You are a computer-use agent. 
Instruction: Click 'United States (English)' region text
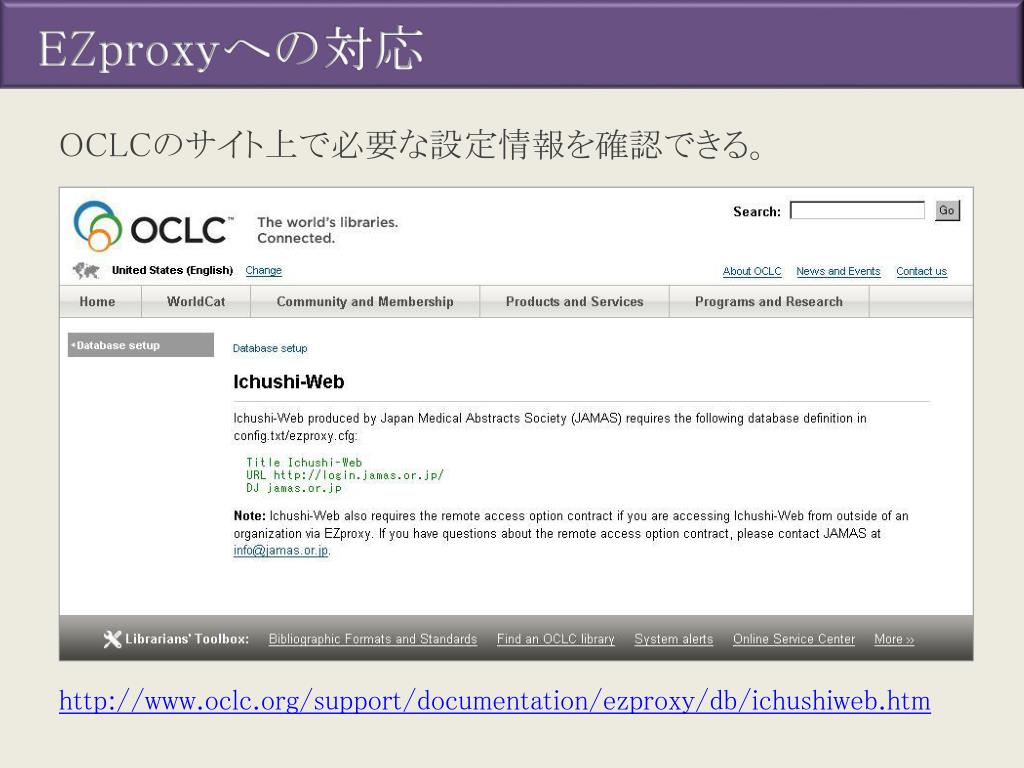point(172,270)
